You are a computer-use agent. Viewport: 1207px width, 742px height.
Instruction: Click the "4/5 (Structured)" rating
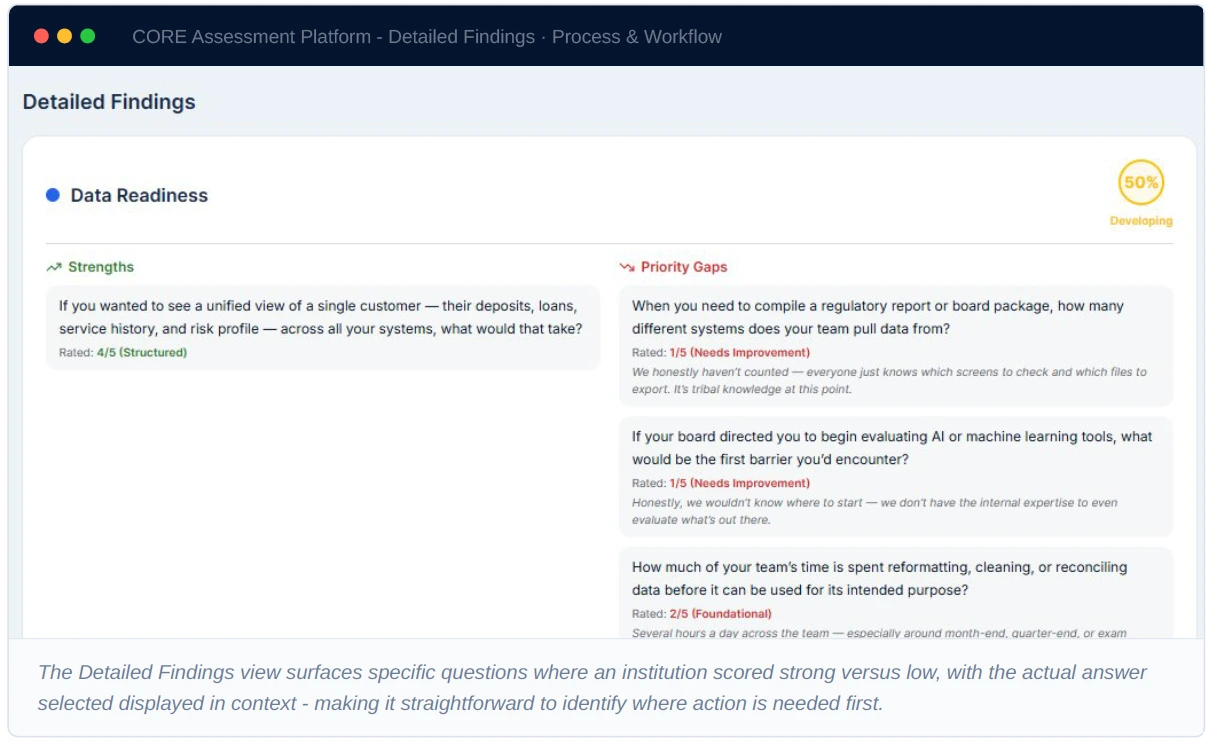pos(142,353)
